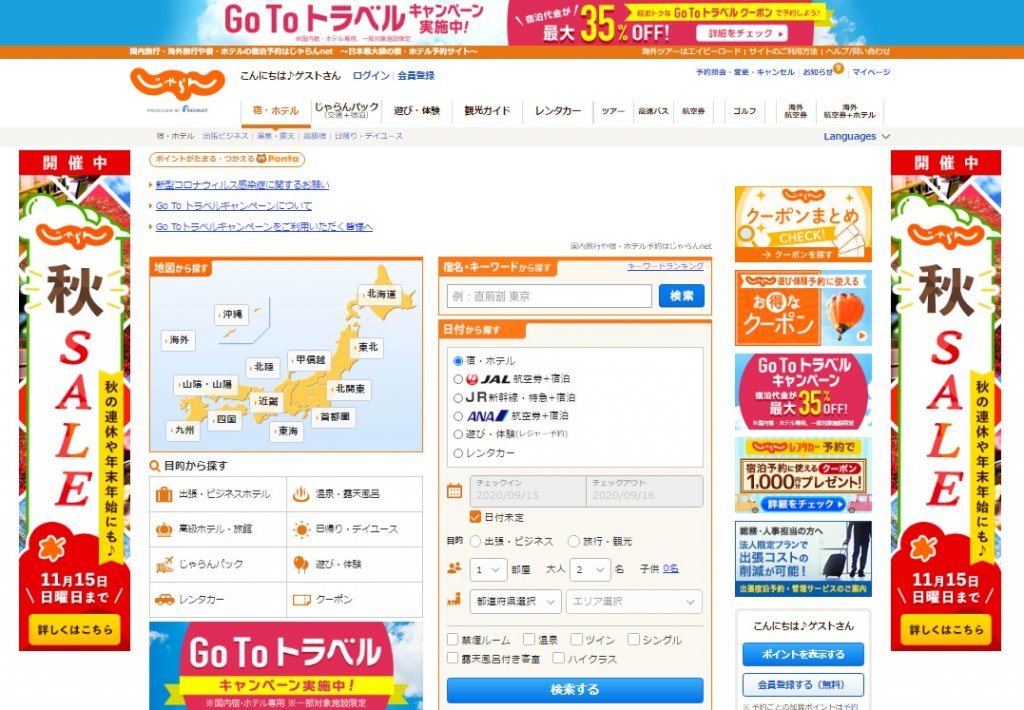Open the エリア選択 dropdown
Image resolution: width=1024 pixels, height=710 pixels.
[634, 601]
